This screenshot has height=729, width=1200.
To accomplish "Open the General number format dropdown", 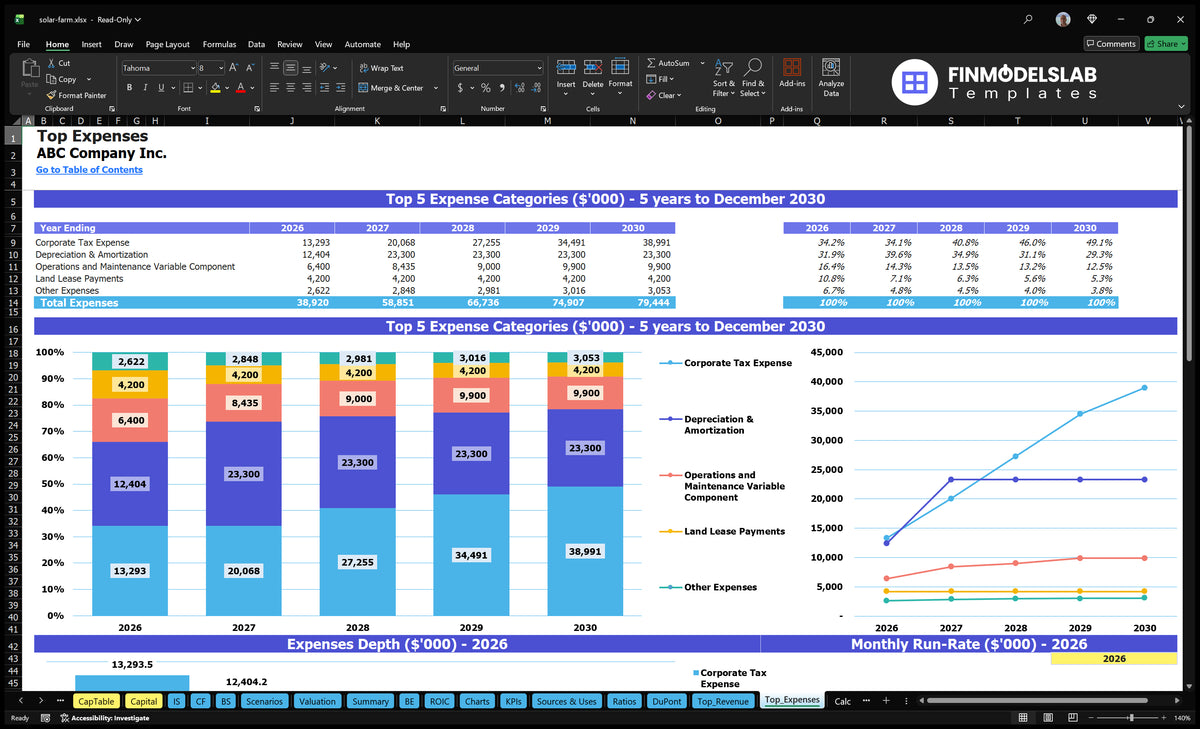I will 539,68.
